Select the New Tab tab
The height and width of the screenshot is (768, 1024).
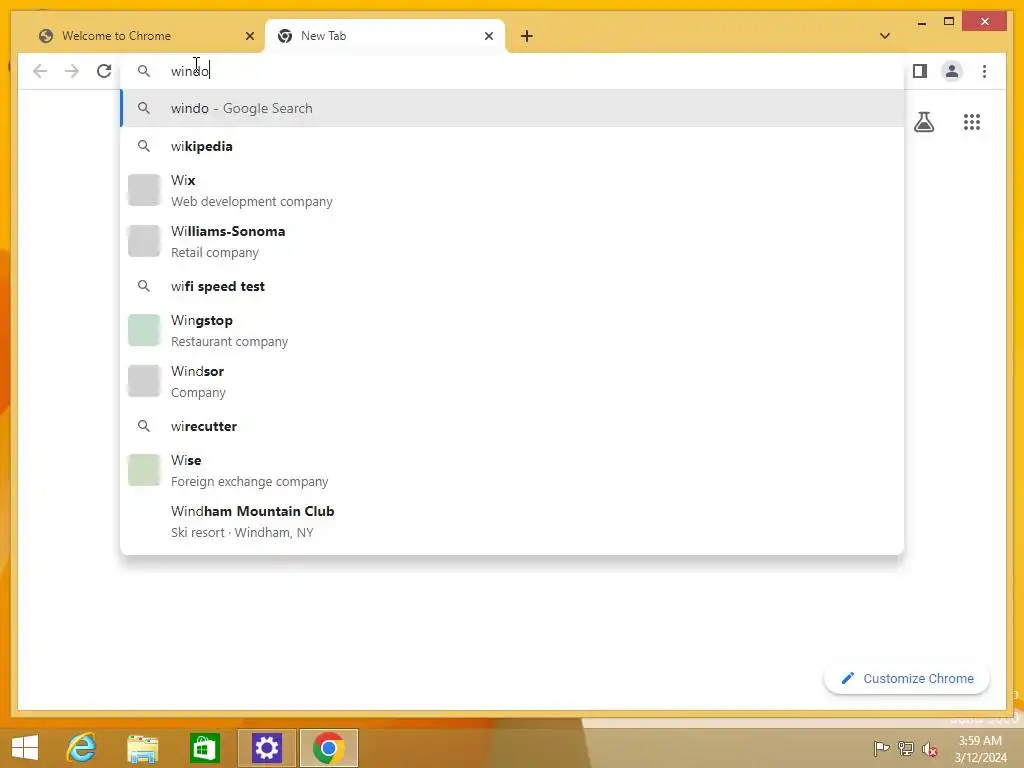pyautogui.click(x=384, y=36)
